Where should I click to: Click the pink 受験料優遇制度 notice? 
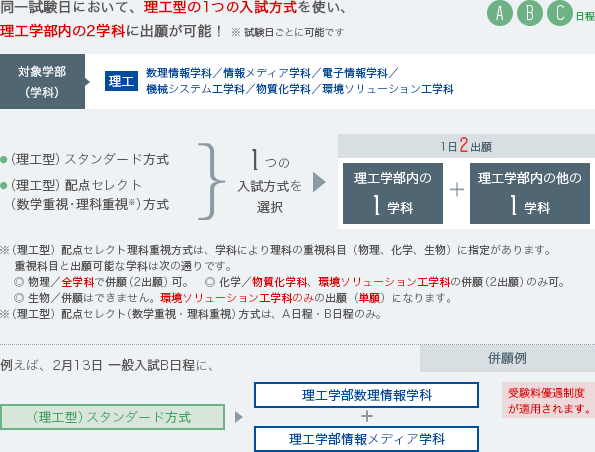(549, 400)
